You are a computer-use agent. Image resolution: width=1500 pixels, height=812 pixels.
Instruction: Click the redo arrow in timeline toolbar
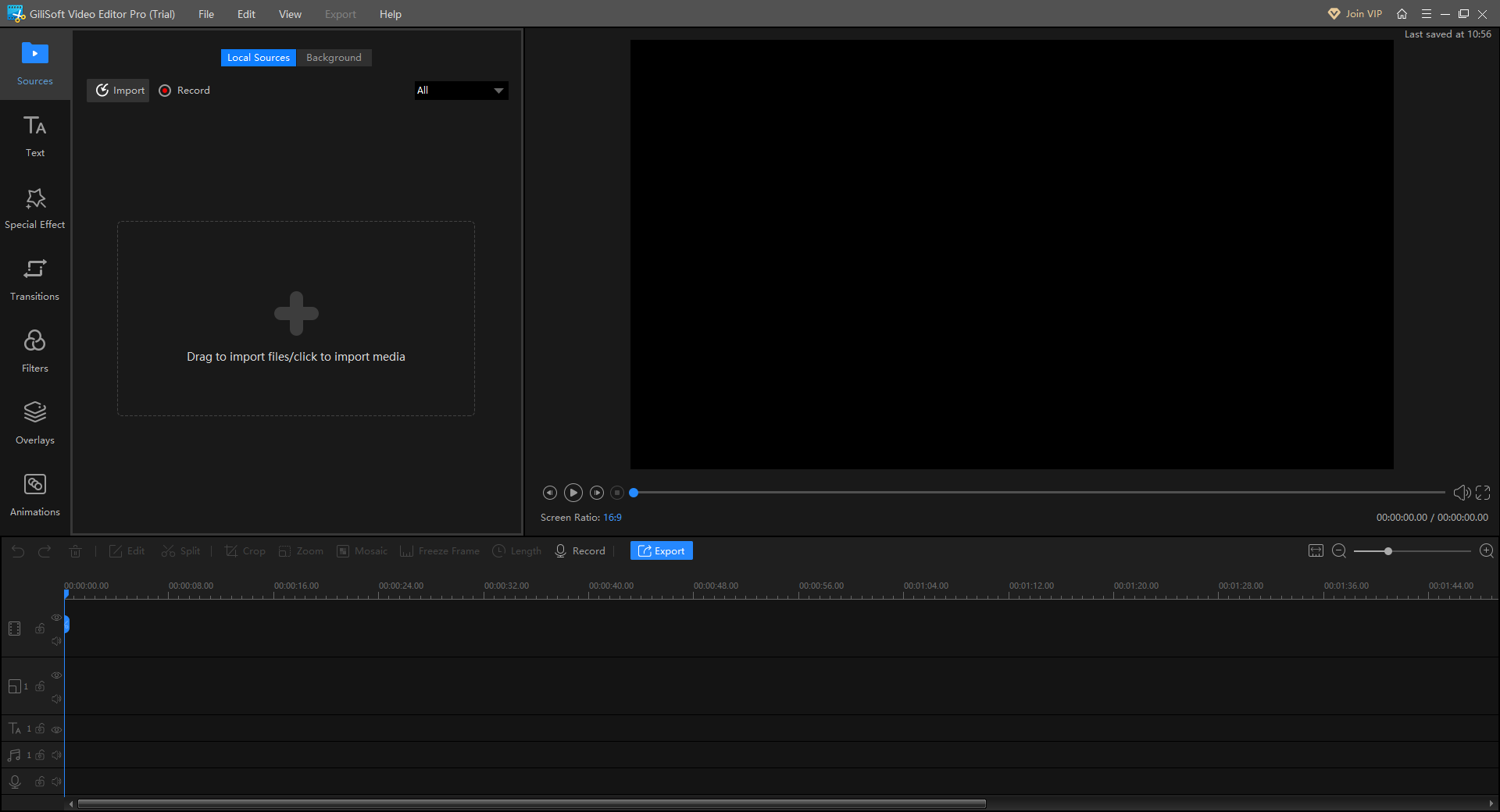pos(45,551)
